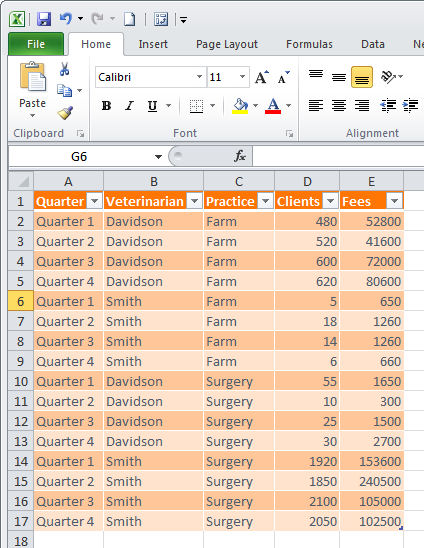Open the Fees column filter dropdown
The width and height of the screenshot is (424, 548).
(394, 201)
